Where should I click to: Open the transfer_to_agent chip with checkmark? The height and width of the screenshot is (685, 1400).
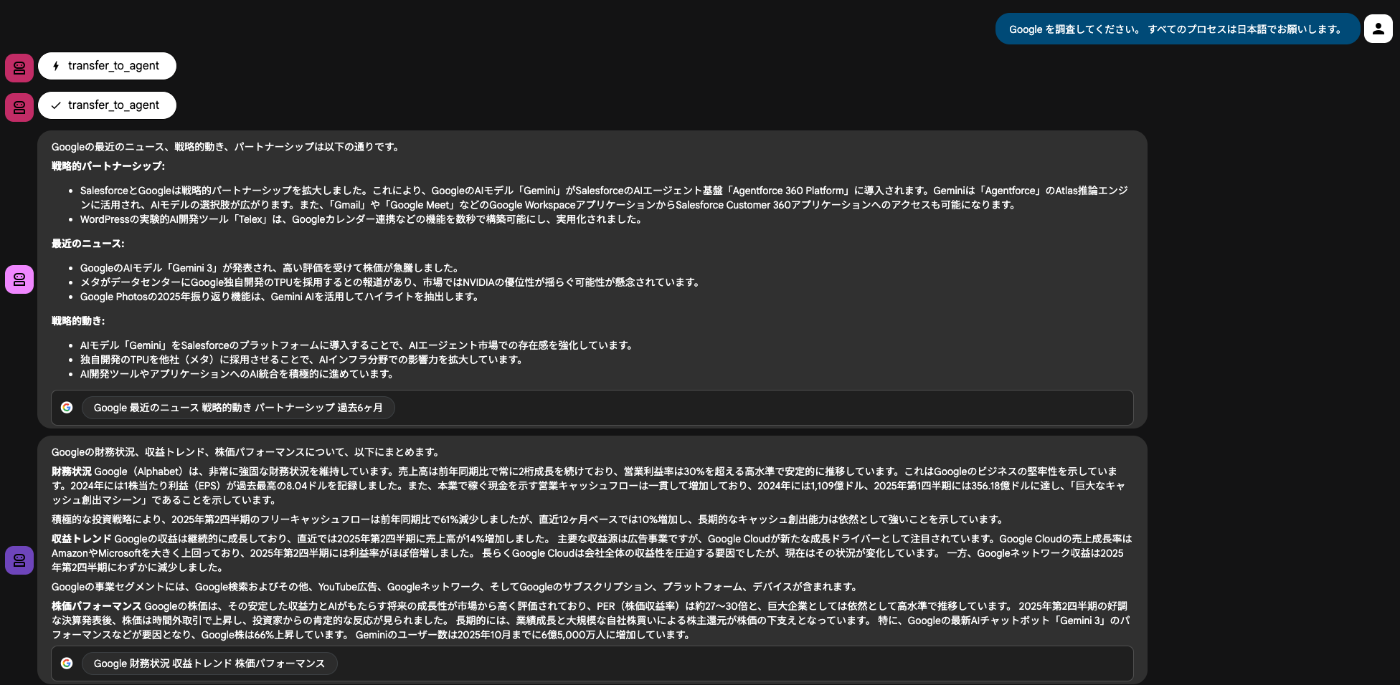[x=107, y=105]
